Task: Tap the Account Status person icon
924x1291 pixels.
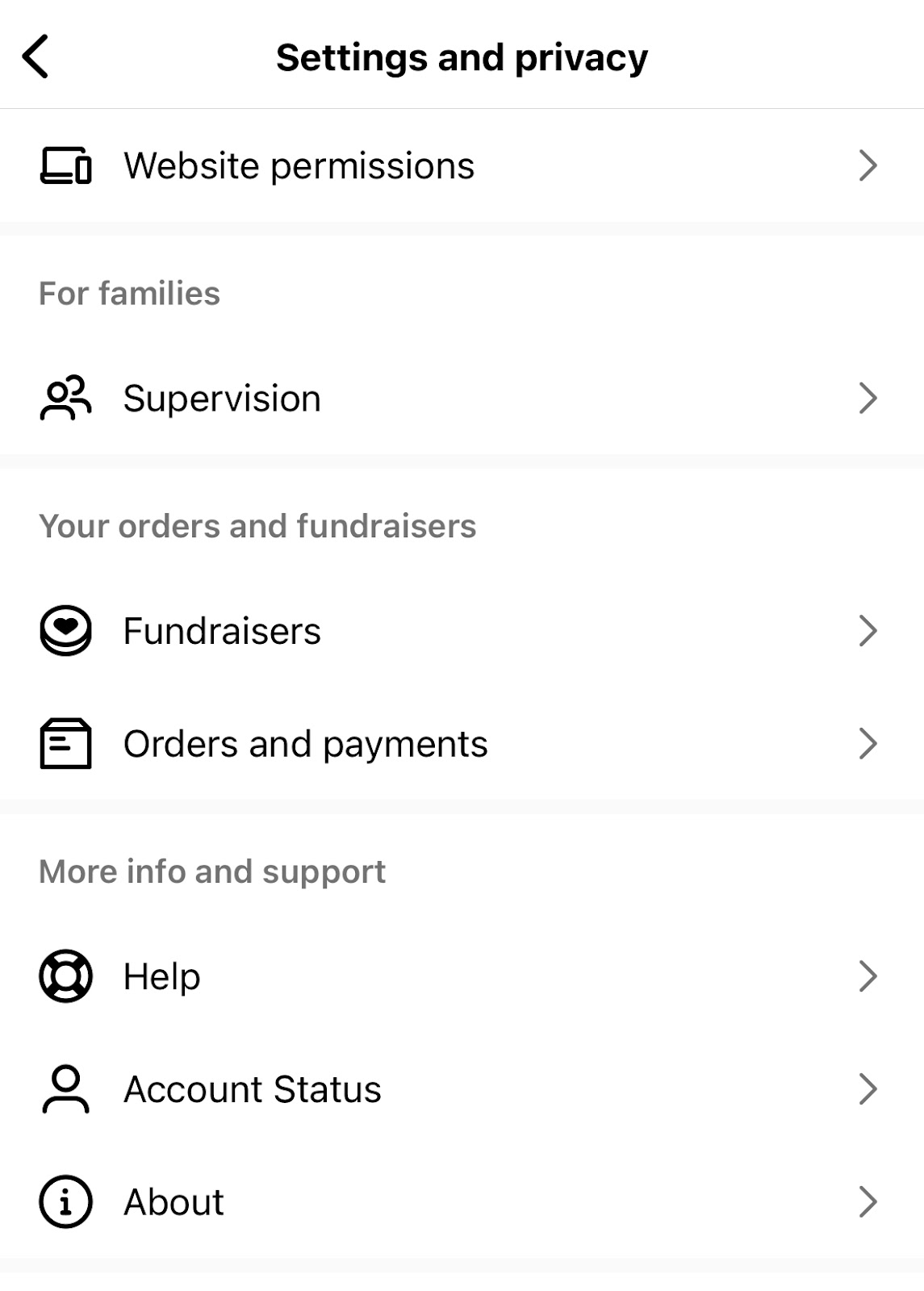Action: tap(65, 1088)
